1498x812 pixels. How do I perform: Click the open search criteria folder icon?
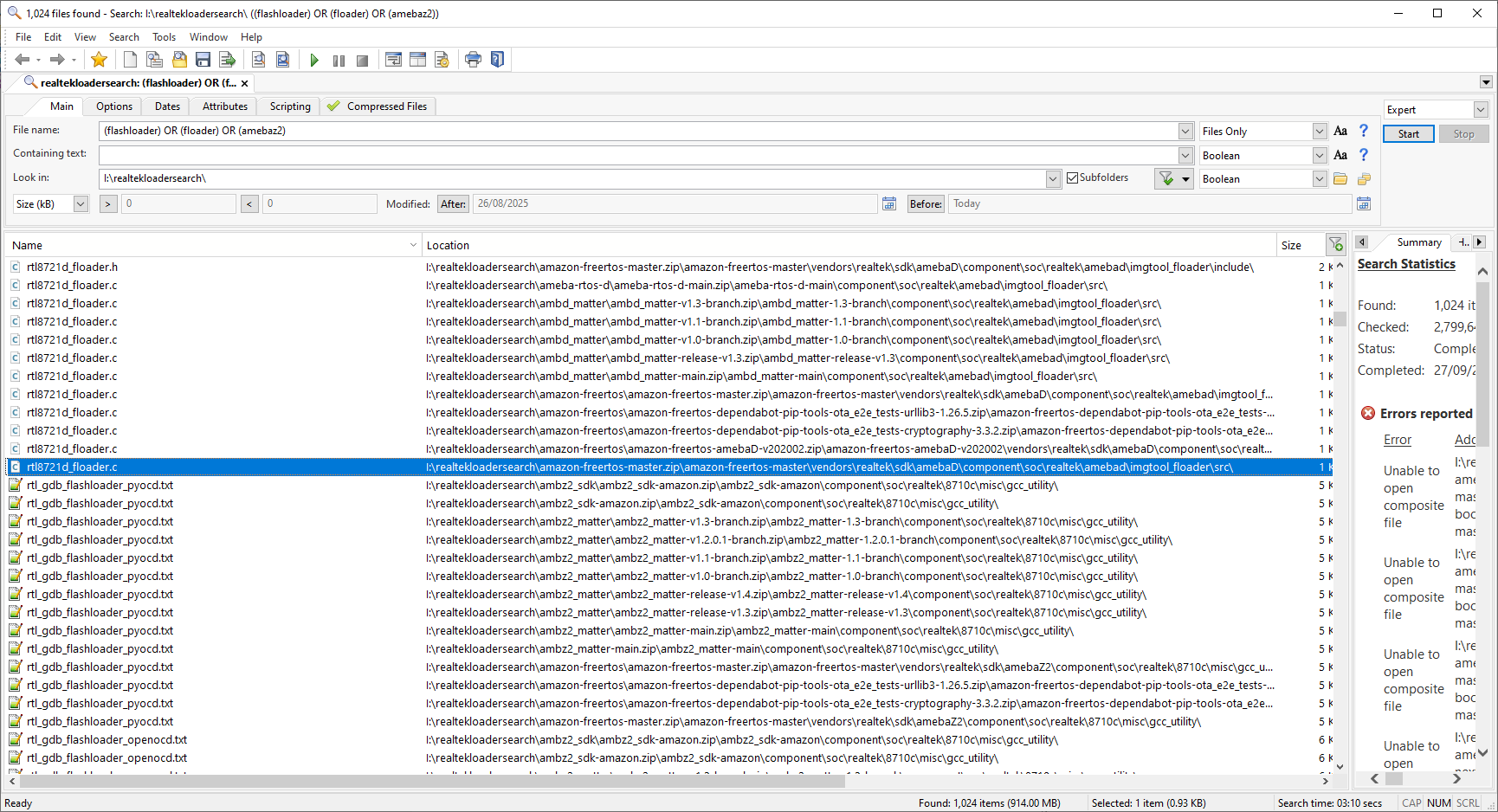[x=179, y=60]
